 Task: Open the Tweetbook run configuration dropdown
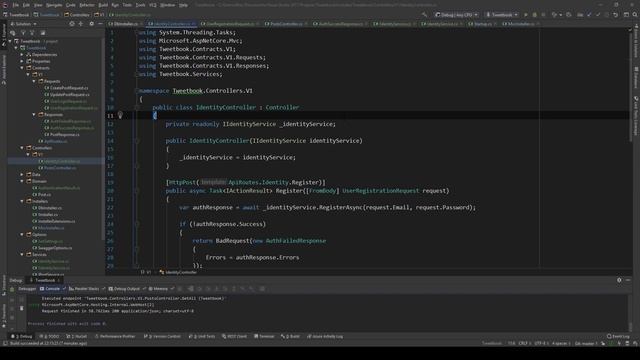[x=502, y=15]
